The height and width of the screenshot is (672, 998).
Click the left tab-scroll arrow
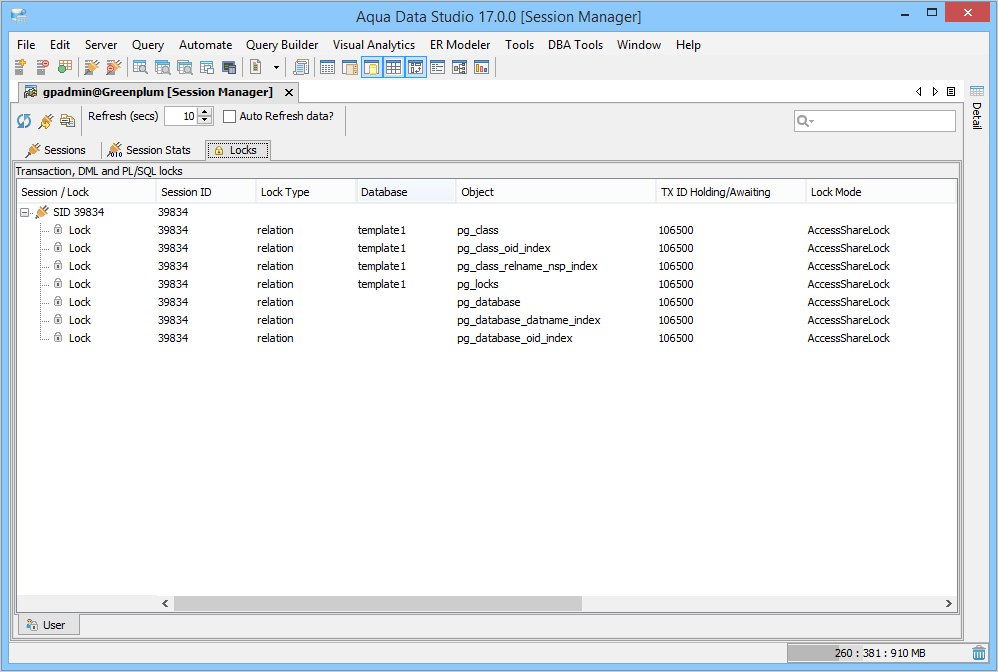coord(918,92)
